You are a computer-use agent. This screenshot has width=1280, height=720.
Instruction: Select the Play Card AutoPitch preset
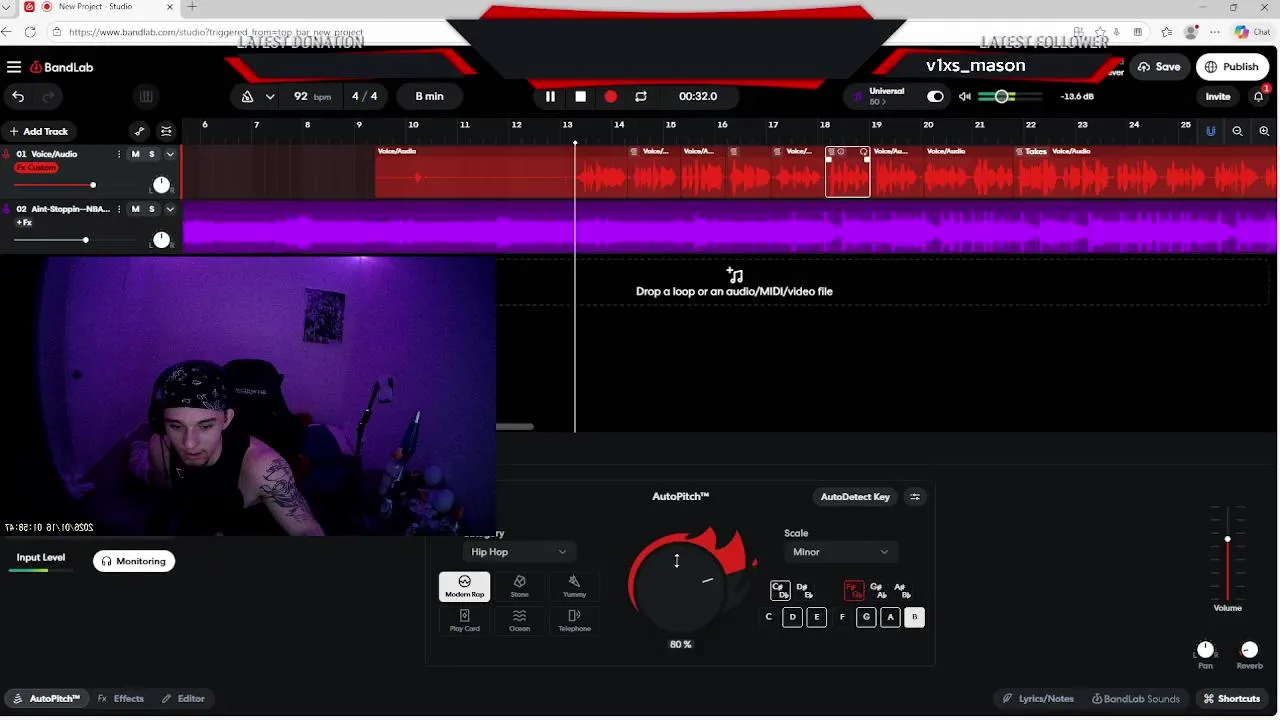(464, 620)
